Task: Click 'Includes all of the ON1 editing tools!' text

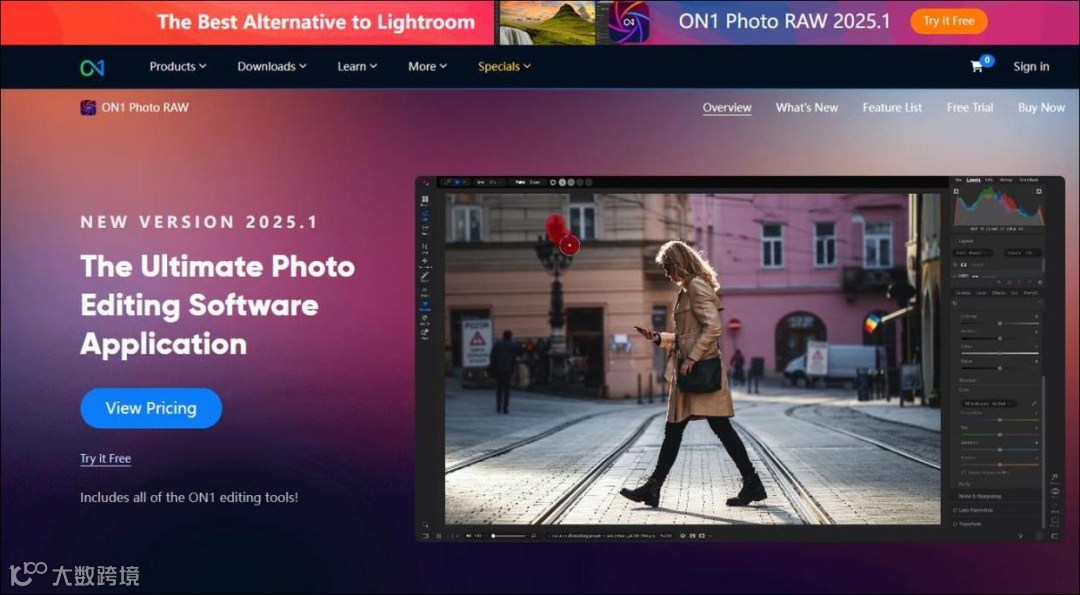Action: (x=189, y=497)
